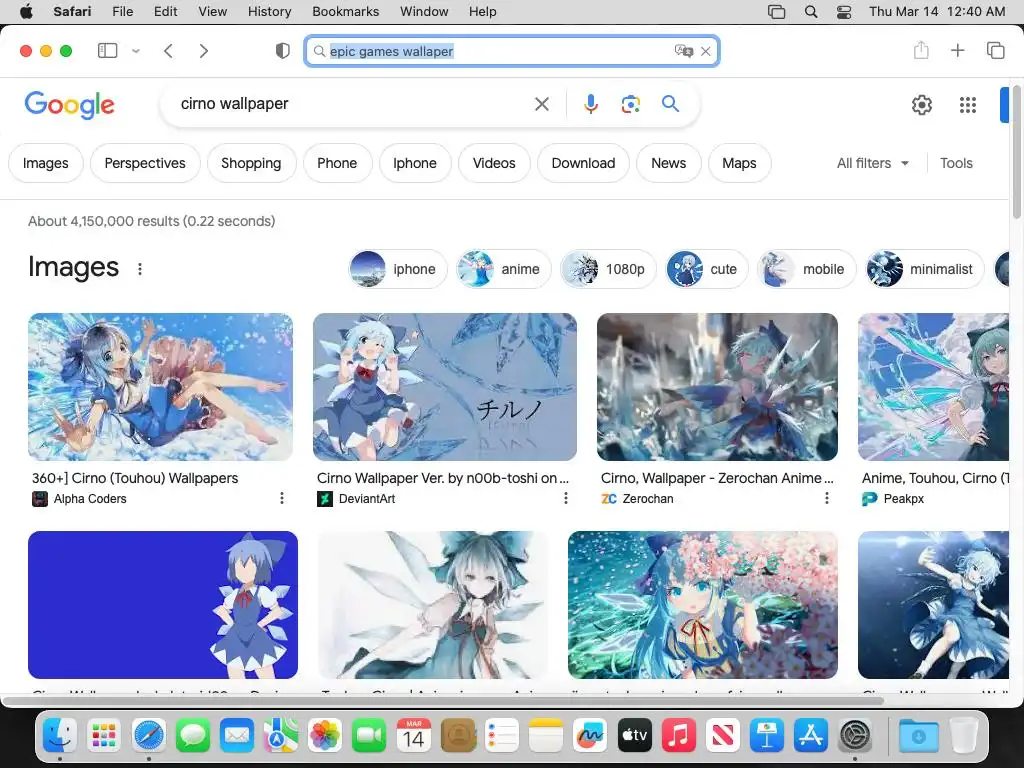Open the Images section more options
Screen dimensions: 1024x768
tap(140, 268)
